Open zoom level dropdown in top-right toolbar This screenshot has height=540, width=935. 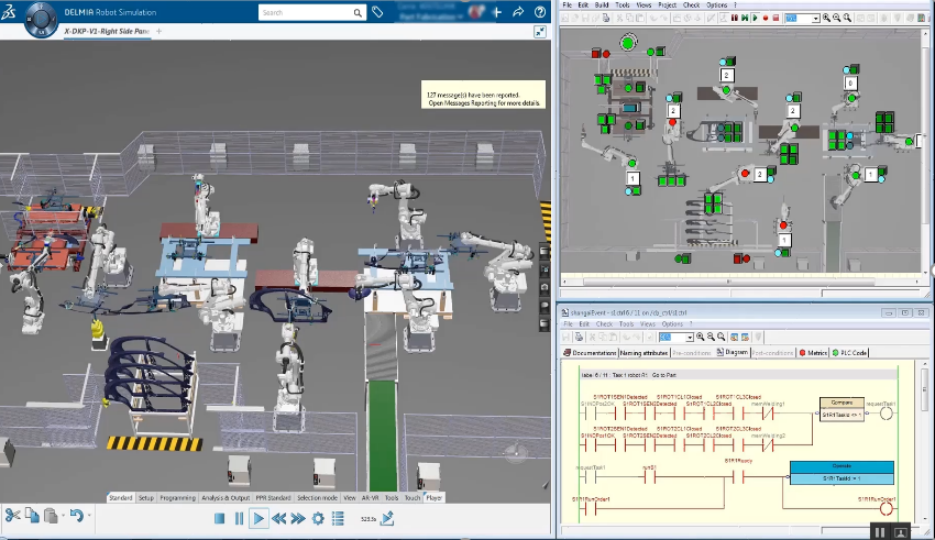tap(815, 18)
